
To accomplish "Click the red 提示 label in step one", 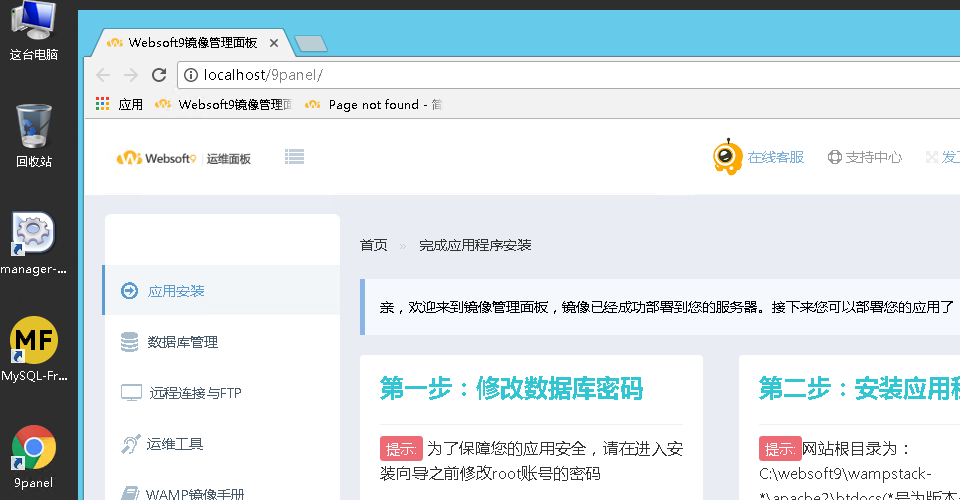I will point(401,449).
